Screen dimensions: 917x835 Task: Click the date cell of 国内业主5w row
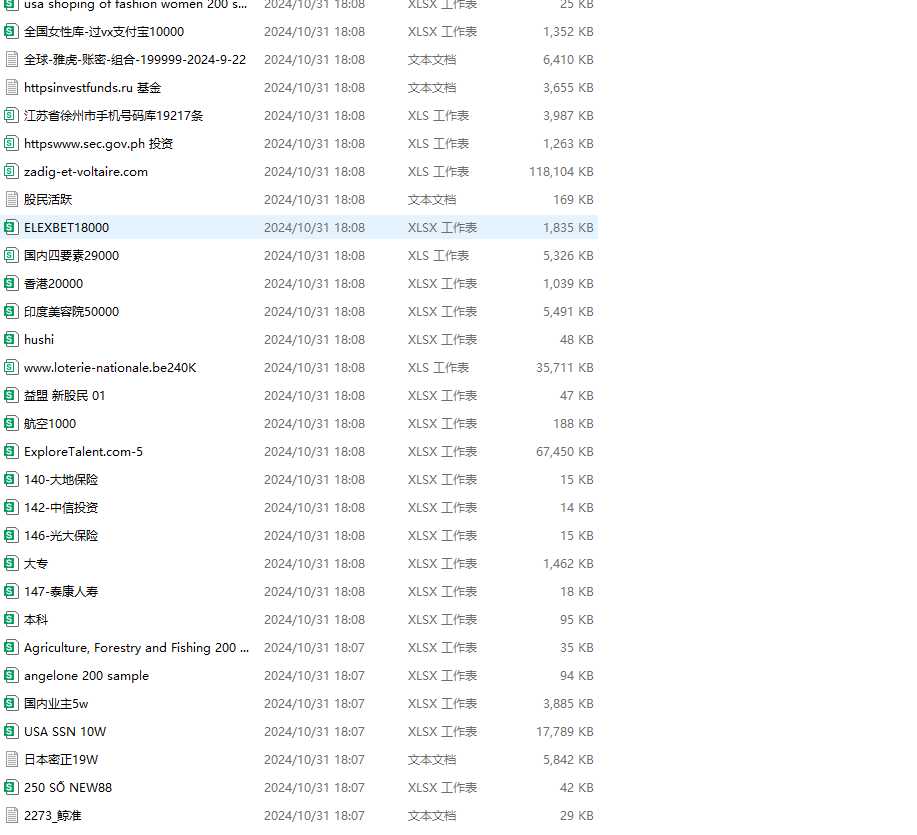point(315,704)
